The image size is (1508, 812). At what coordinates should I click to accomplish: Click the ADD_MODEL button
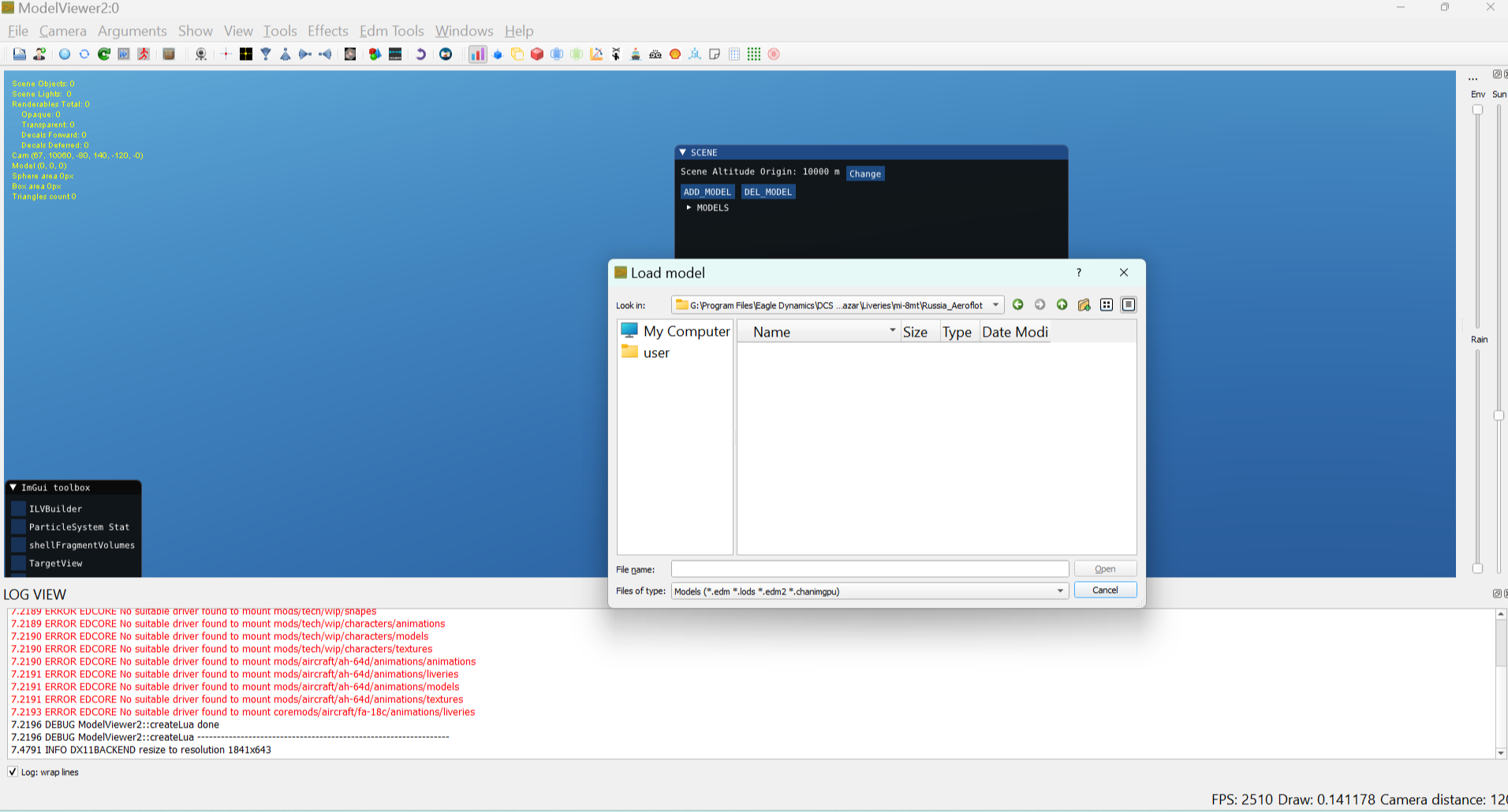707,192
